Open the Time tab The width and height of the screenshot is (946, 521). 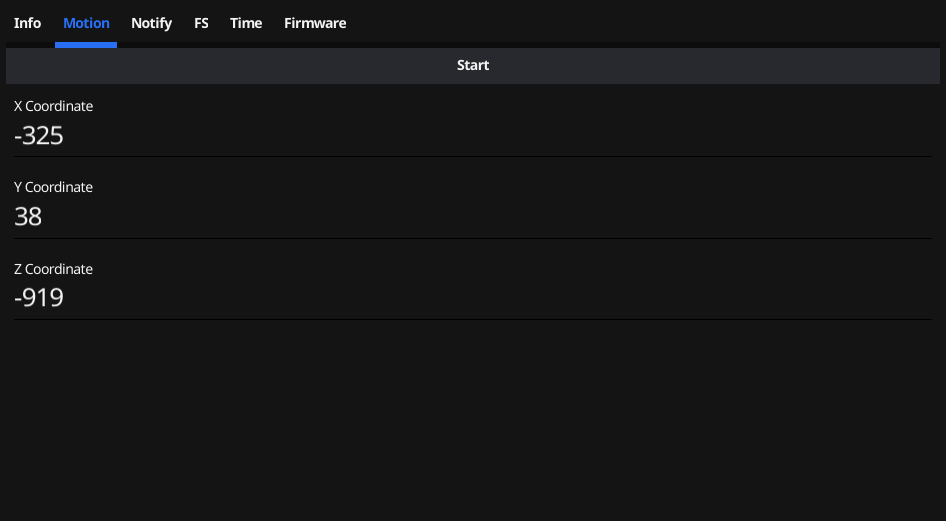coord(246,23)
